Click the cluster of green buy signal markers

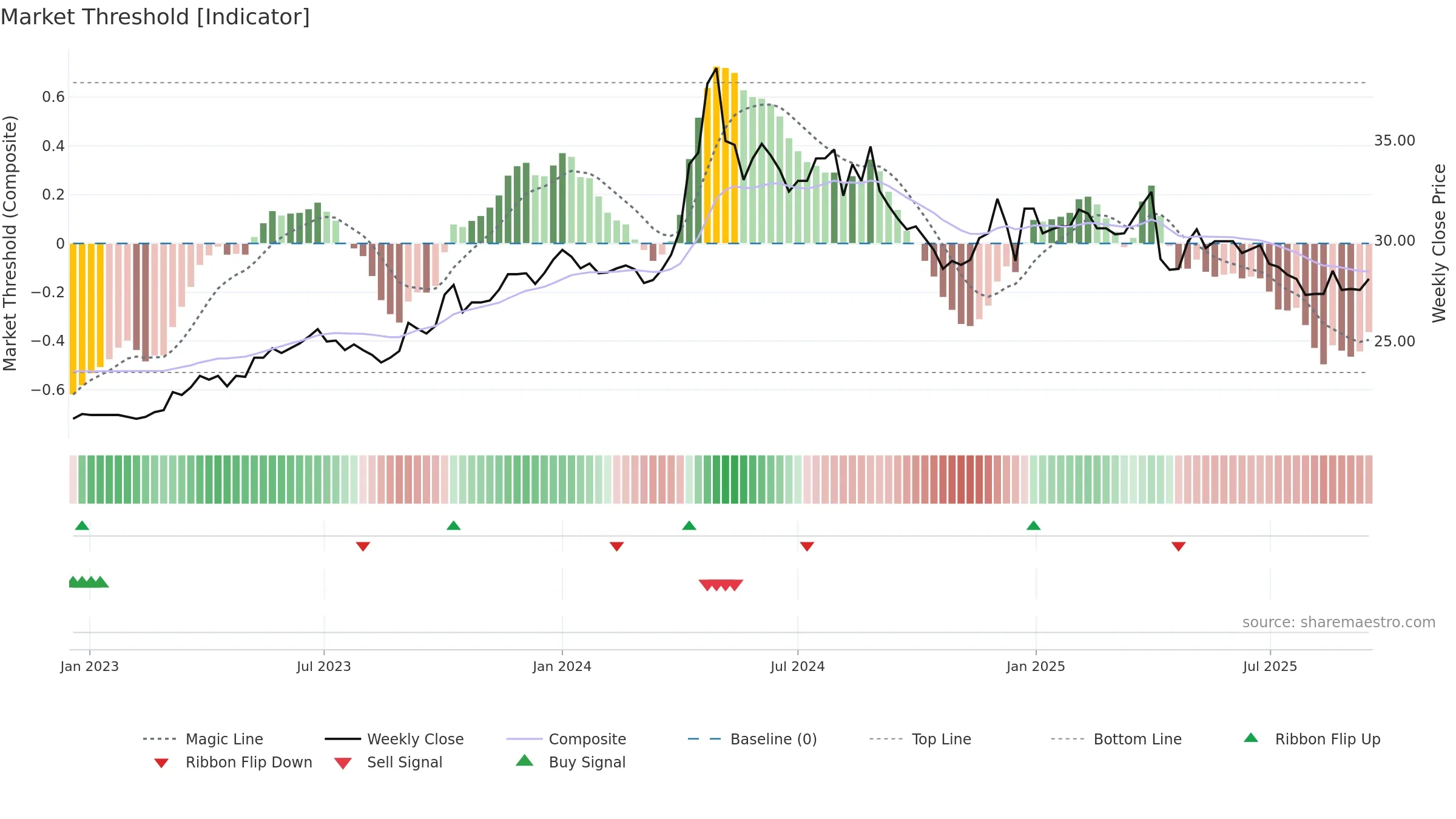click(x=89, y=582)
